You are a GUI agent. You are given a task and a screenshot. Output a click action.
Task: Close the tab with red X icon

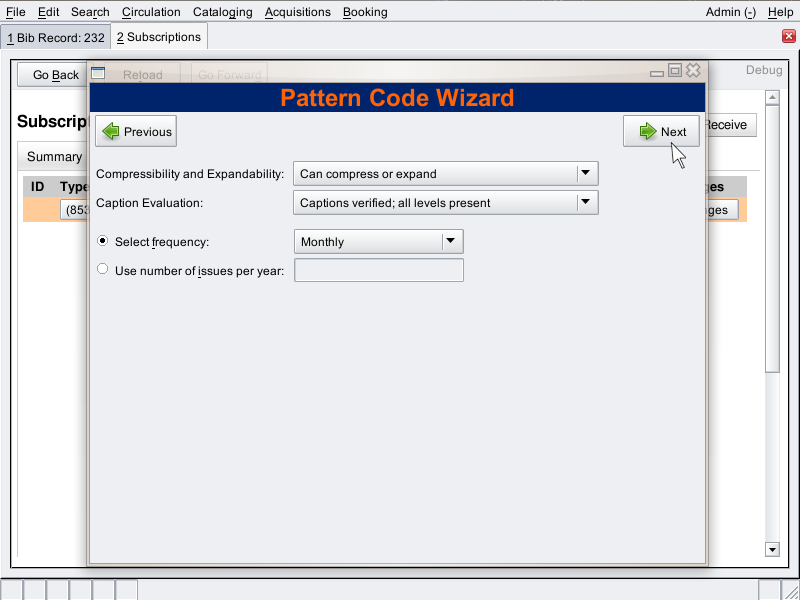[x=788, y=37]
